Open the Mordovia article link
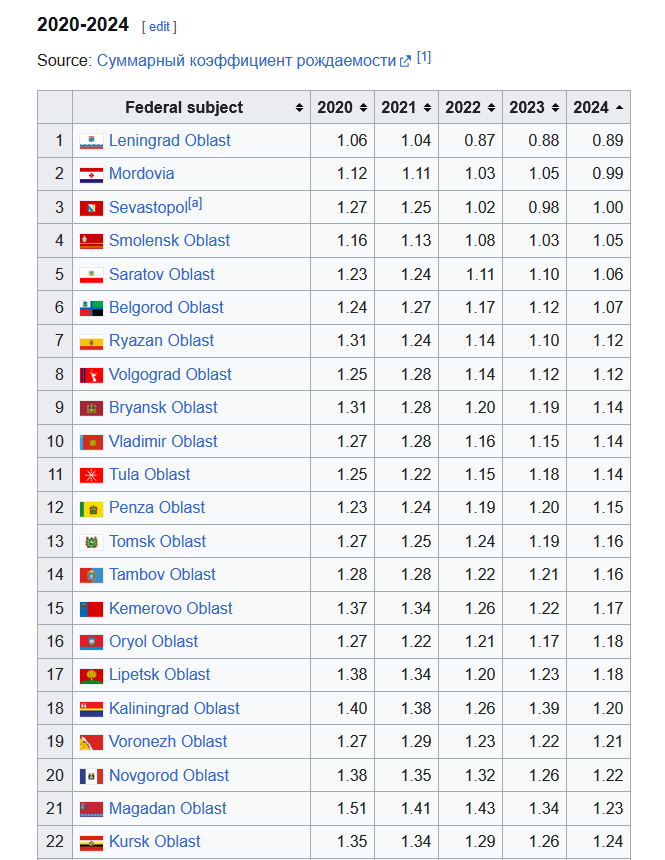 142,173
